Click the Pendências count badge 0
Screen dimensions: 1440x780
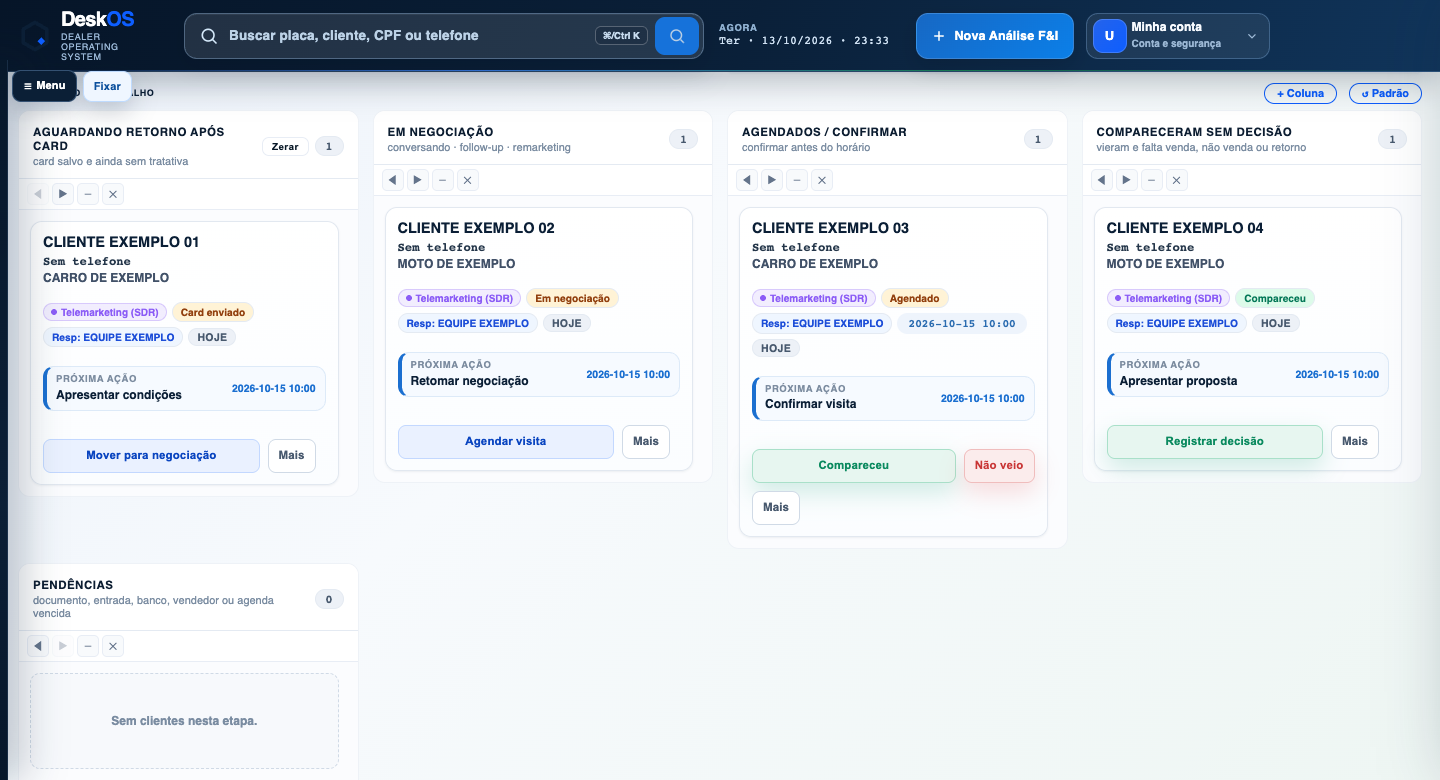tap(329, 600)
